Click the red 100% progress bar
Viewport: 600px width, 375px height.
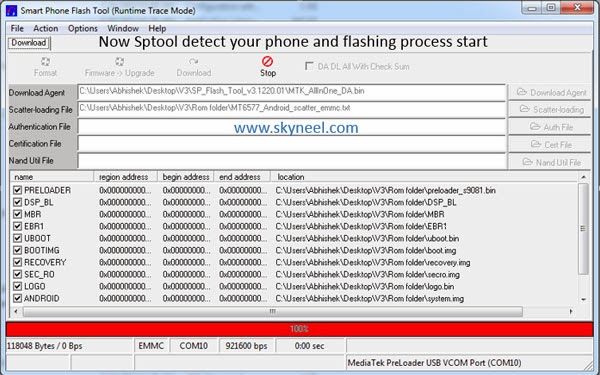(300, 329)
